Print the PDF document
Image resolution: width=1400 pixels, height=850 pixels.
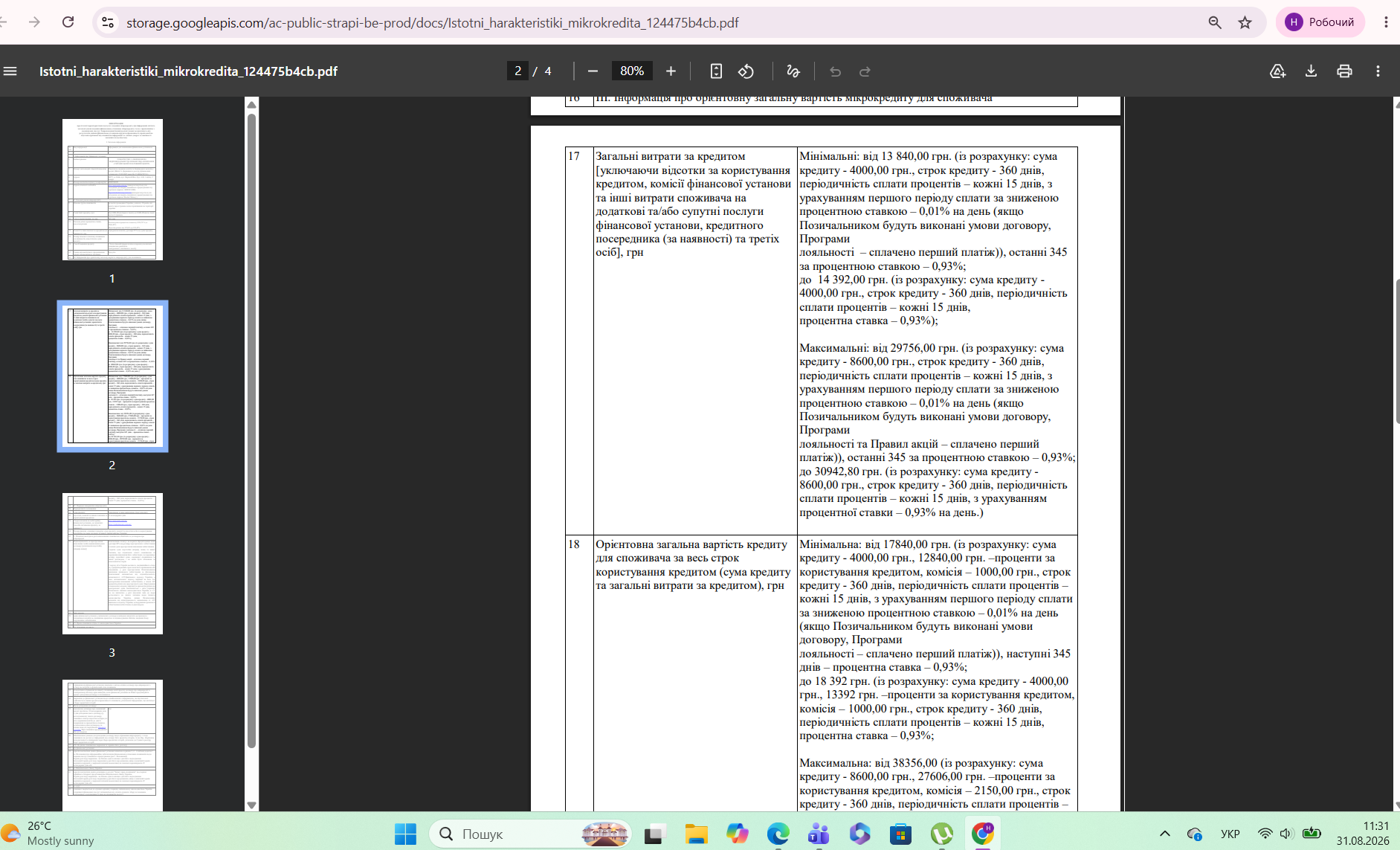click(x=1344, y=71)
